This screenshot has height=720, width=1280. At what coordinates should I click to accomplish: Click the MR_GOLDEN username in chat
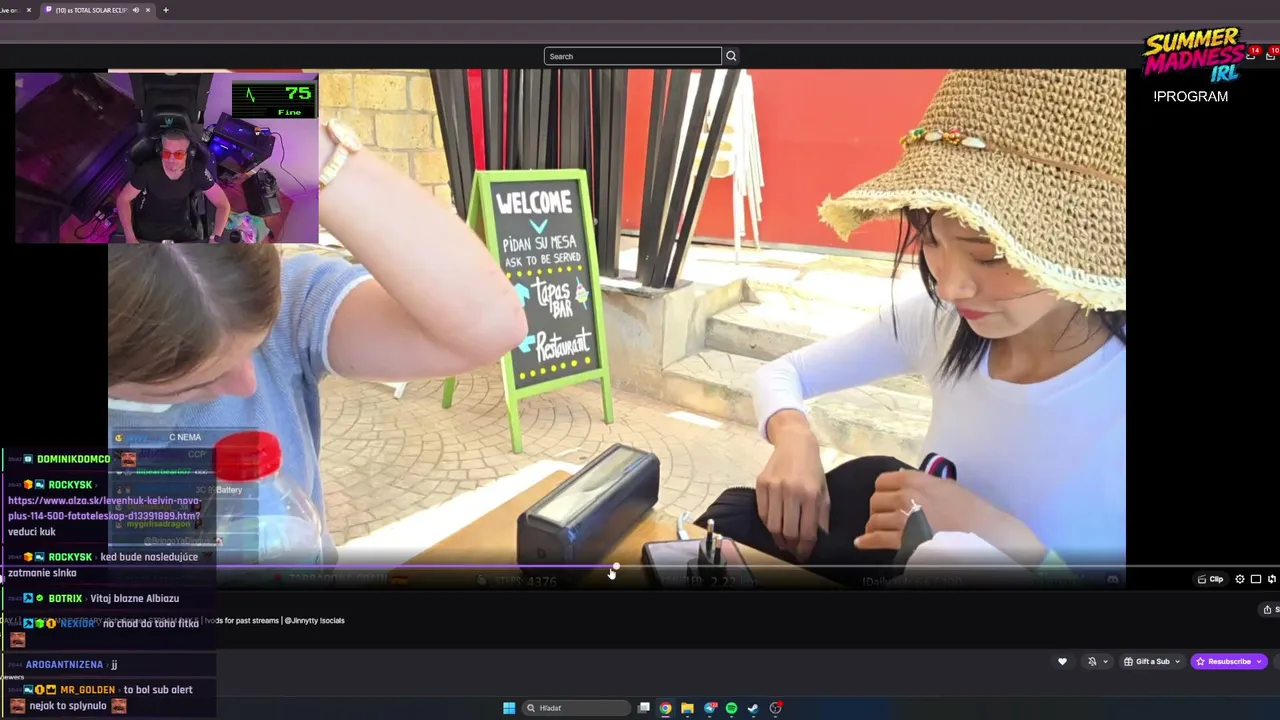point(87,690)
